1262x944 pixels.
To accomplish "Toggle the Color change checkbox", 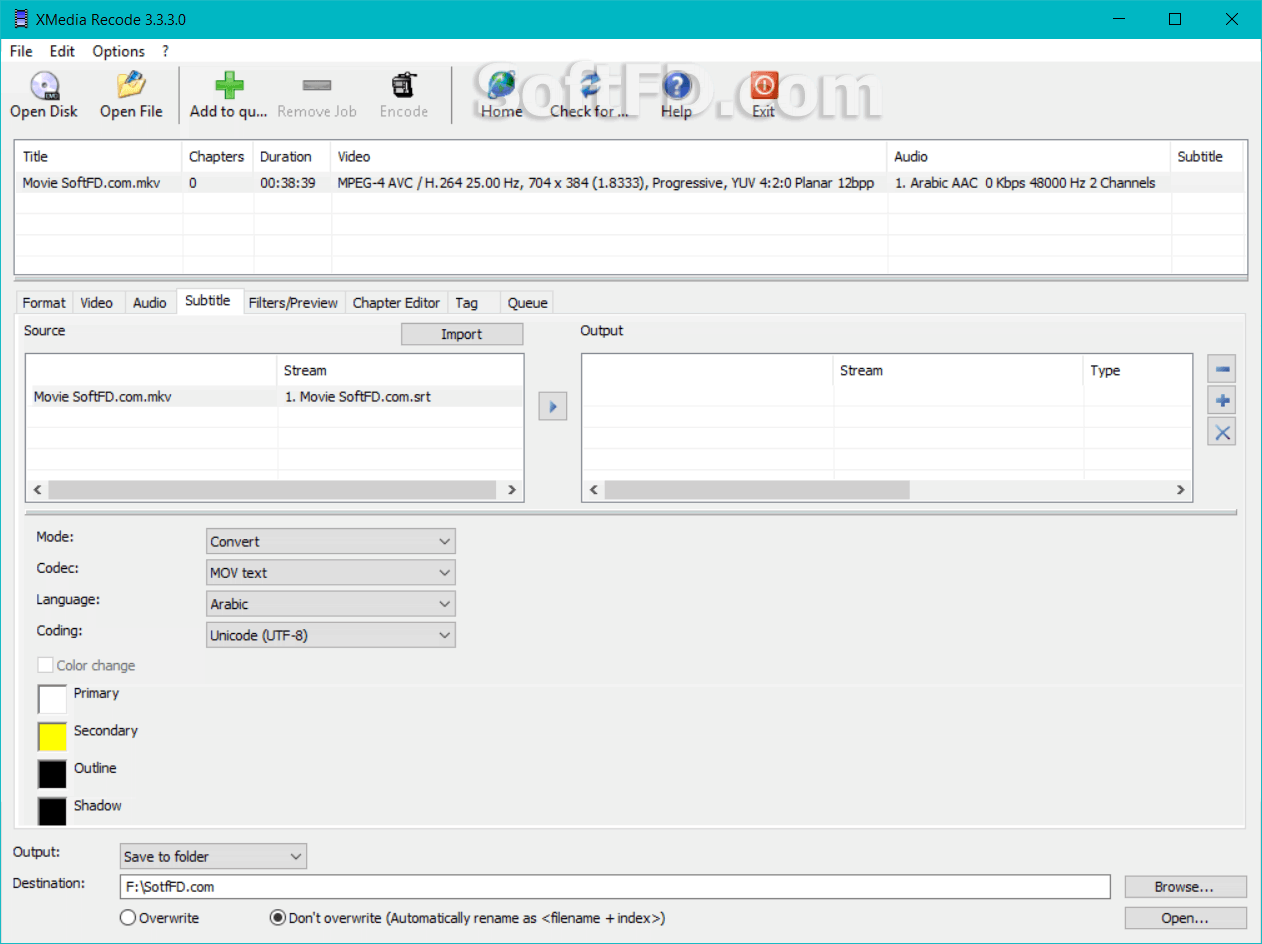I will click(x=45, y=665).
